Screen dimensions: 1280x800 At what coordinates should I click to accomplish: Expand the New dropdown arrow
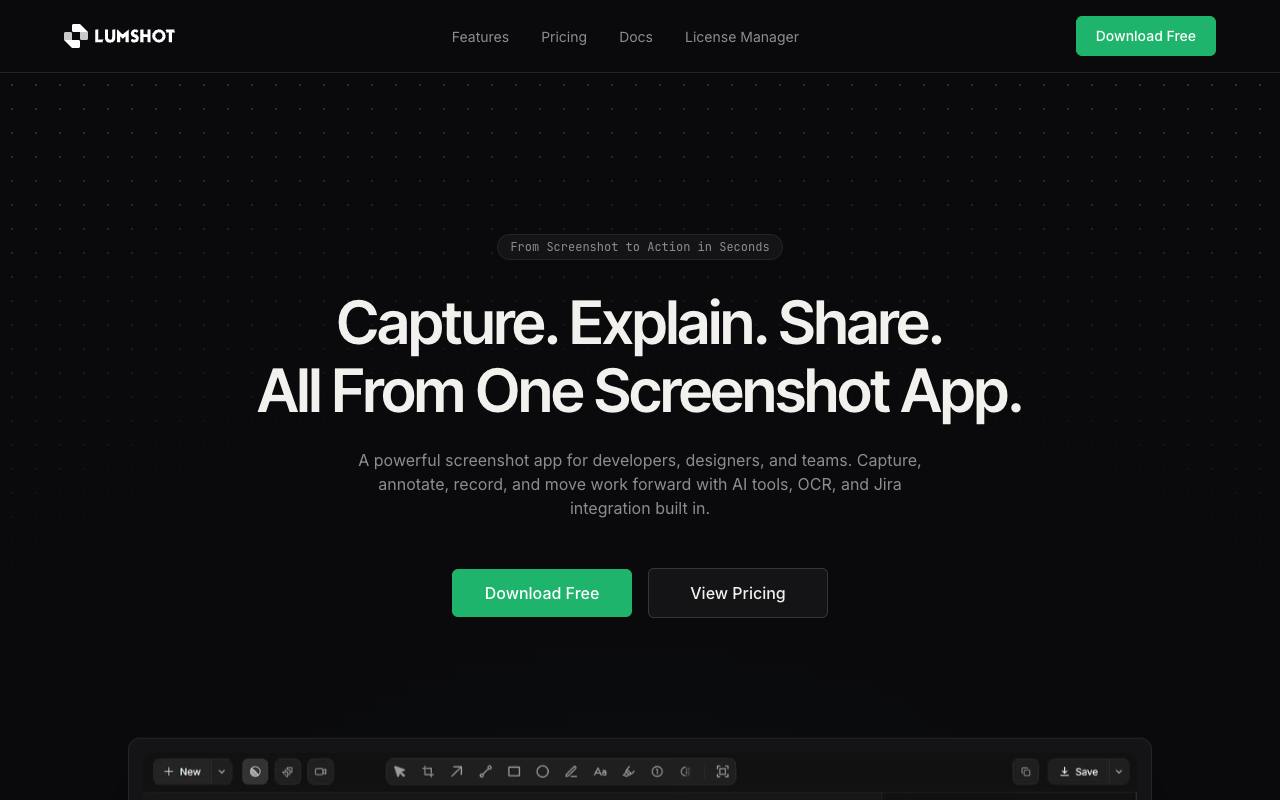(x=222, y=771)
